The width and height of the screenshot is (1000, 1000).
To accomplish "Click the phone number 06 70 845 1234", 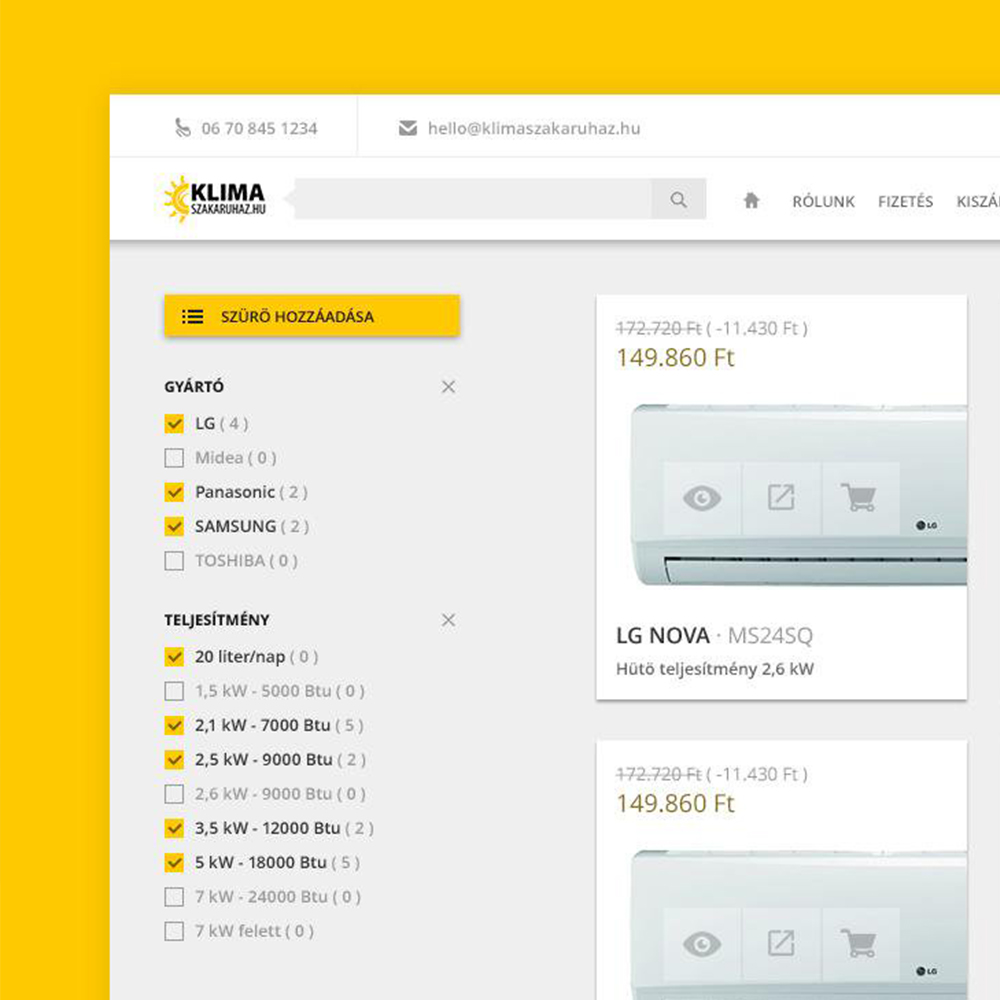I will [259, 128].
